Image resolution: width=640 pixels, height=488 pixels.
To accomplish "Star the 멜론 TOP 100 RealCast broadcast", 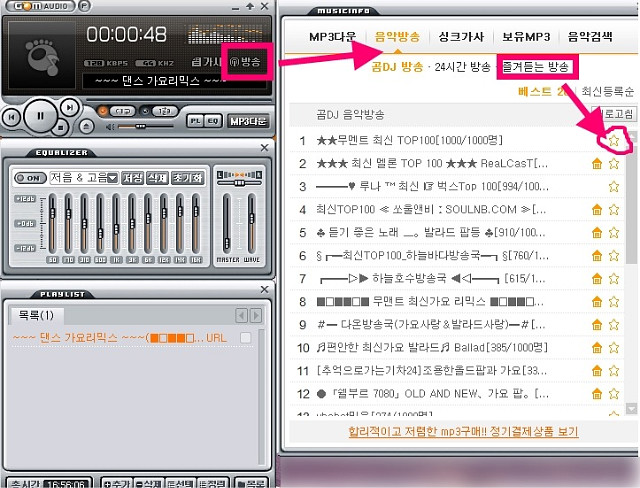I will (x=614, y=164).
